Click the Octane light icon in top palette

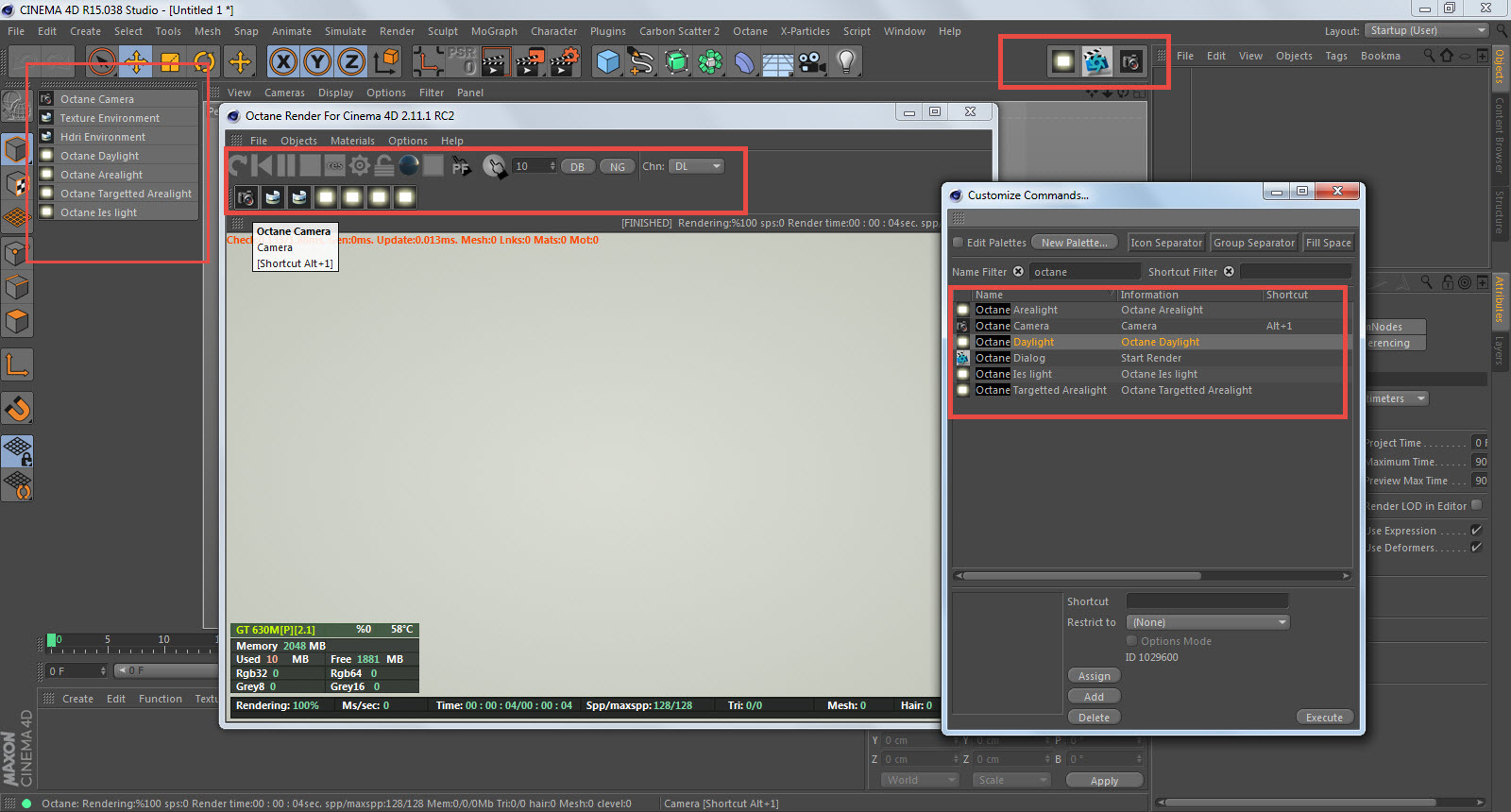pyautogui.click(x=1063, y=61)
